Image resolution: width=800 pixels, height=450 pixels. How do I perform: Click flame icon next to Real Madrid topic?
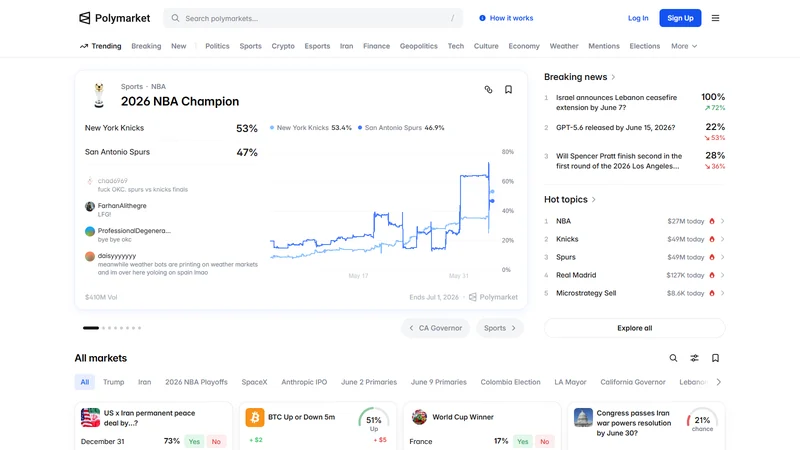[x=712, y=275]
